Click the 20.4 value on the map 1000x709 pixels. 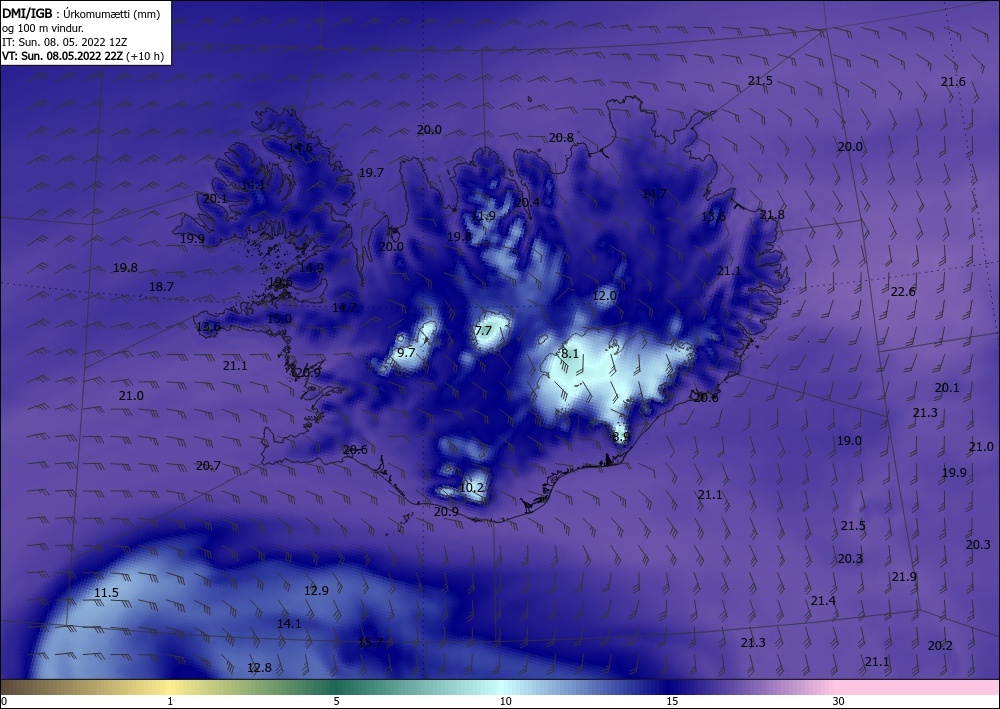pos(527,203)
